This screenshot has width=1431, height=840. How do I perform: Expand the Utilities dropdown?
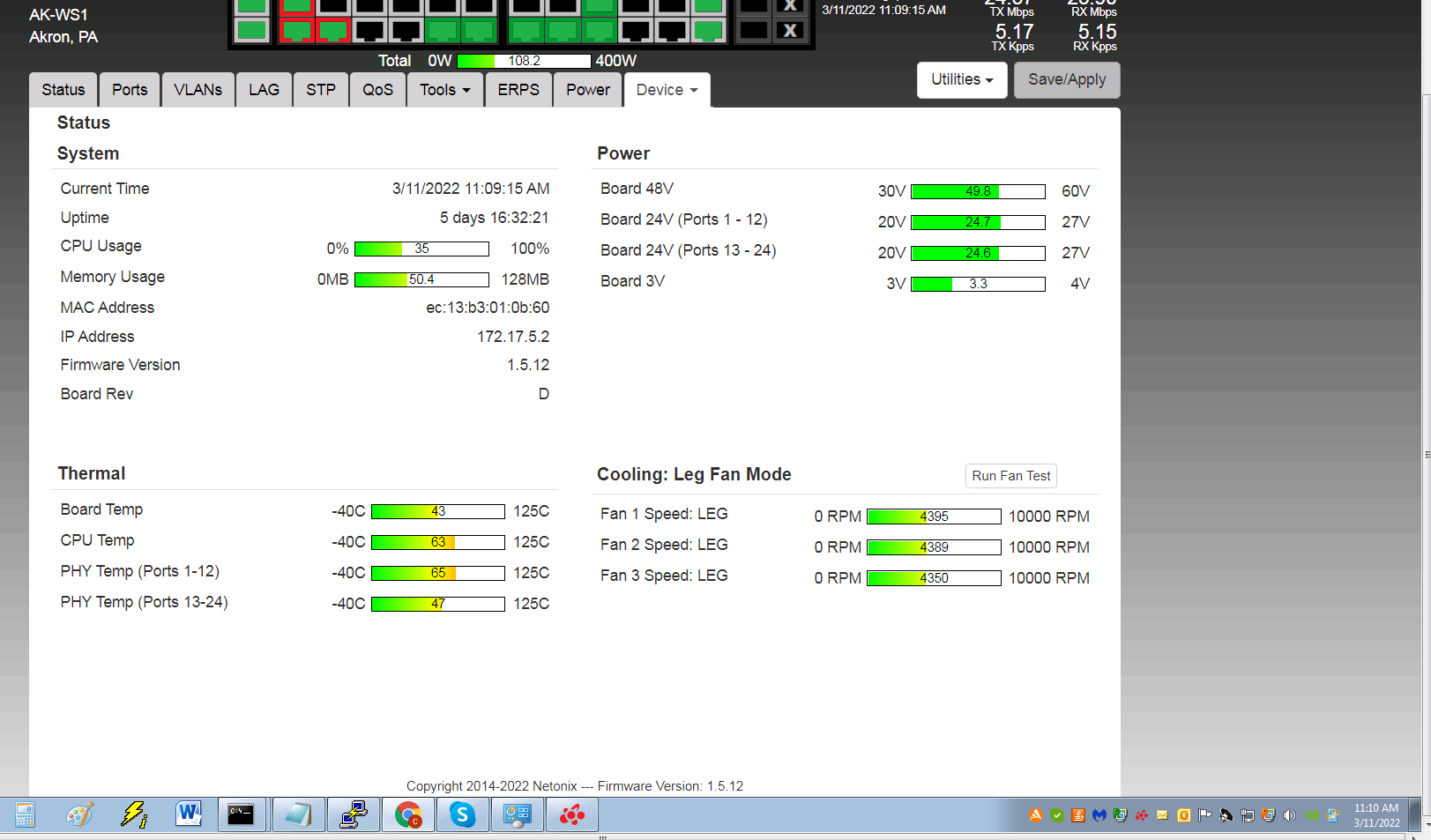pos(961,79)
